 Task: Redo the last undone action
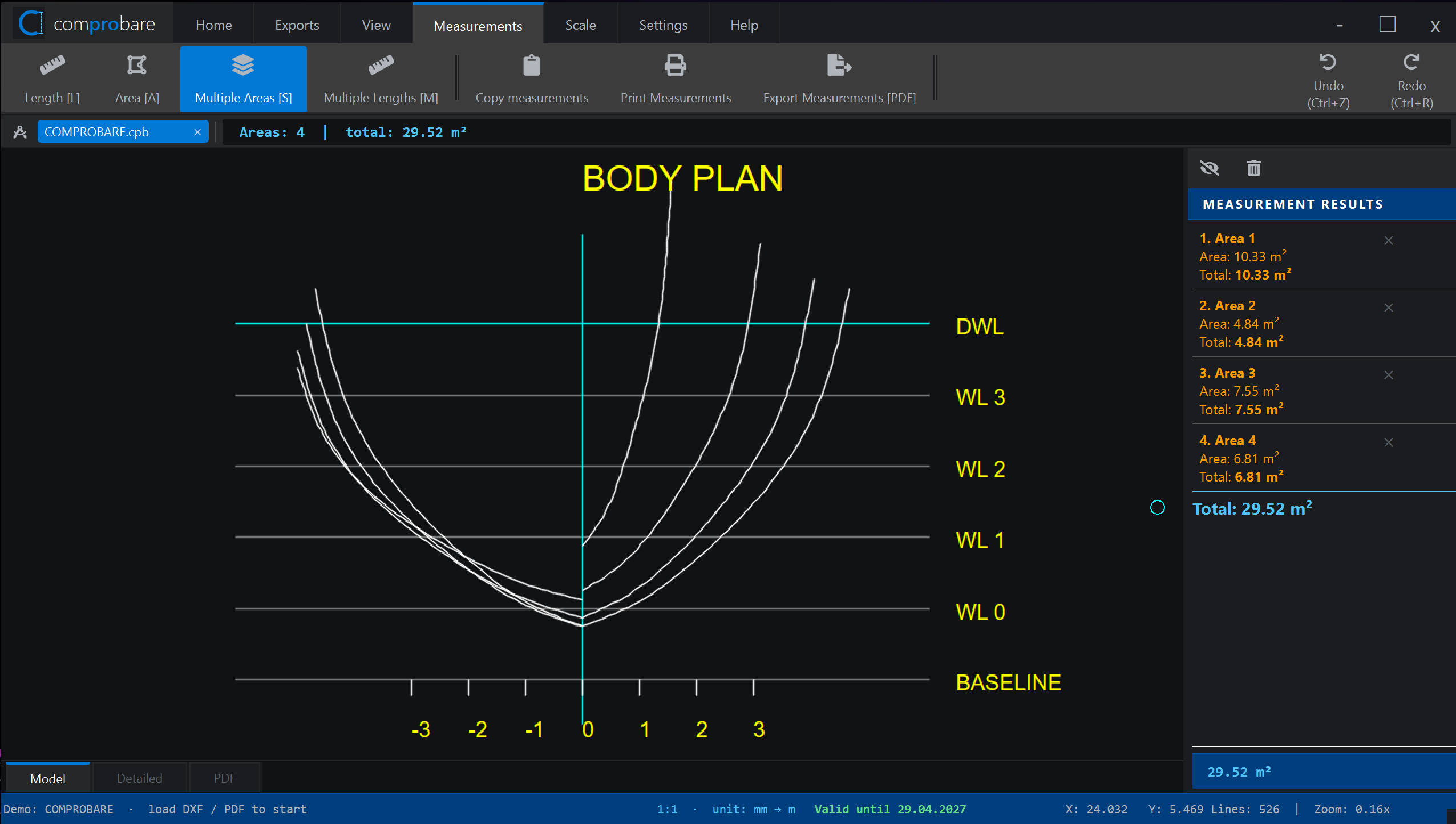1411,80
